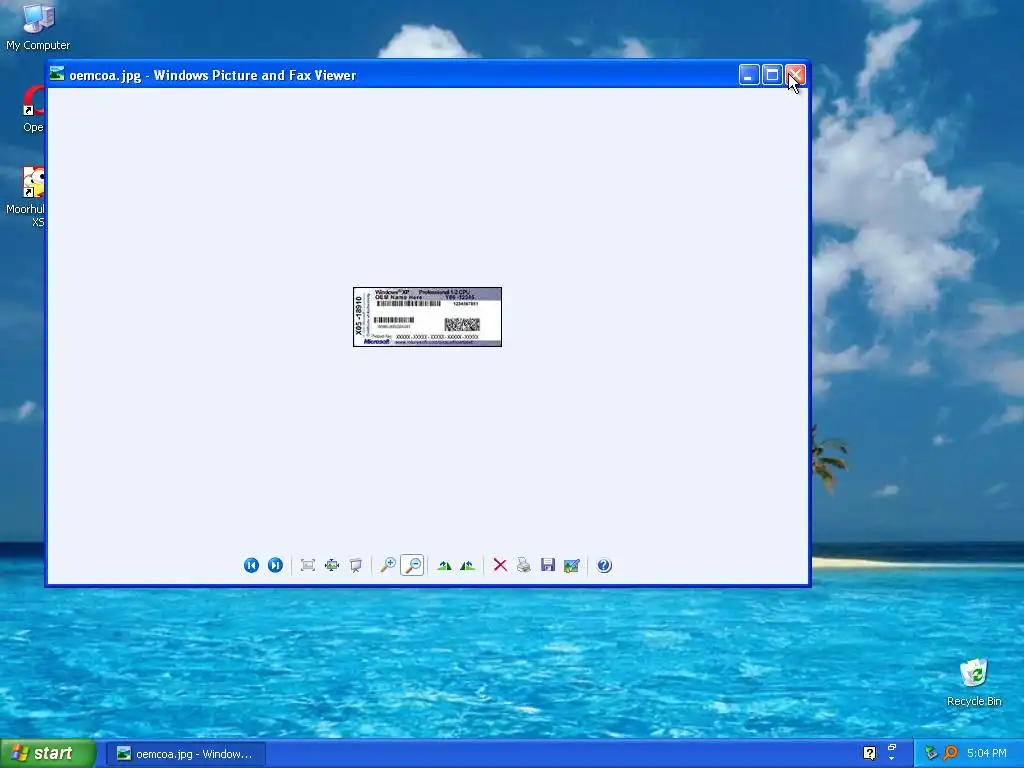This screenshot has height=768, width=1024.
Task: Delete the picture with red X icon
Action: click(500, 566)
